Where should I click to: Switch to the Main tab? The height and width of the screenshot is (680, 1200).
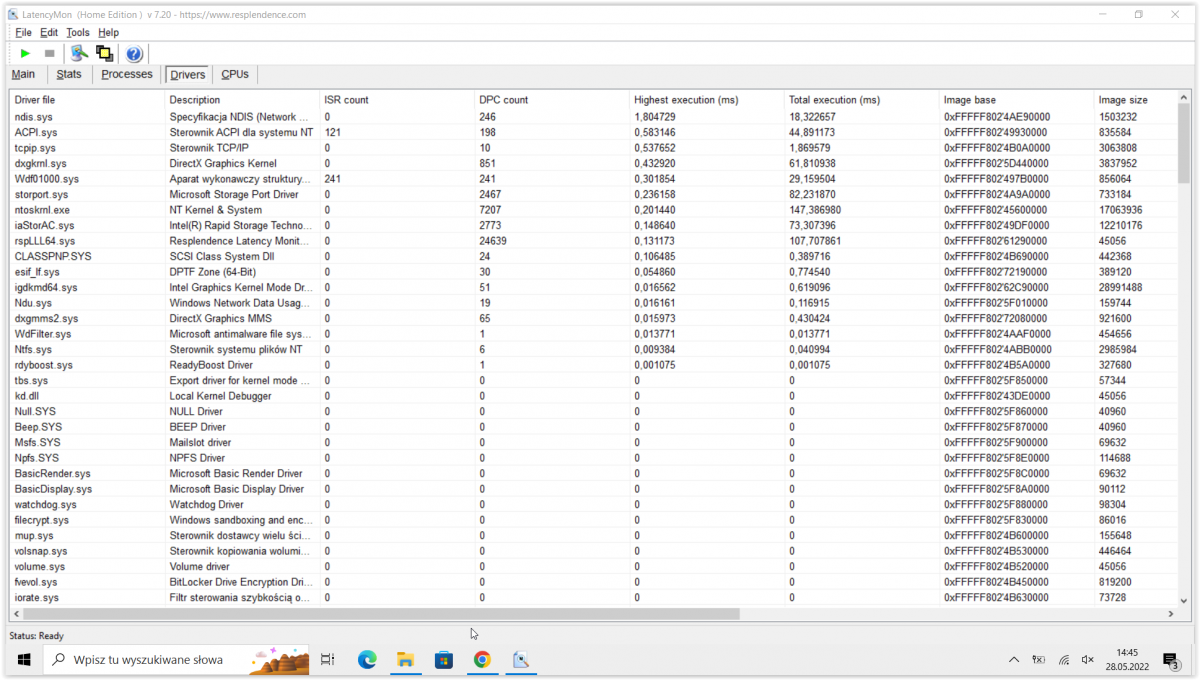click(x=23, y=75)
